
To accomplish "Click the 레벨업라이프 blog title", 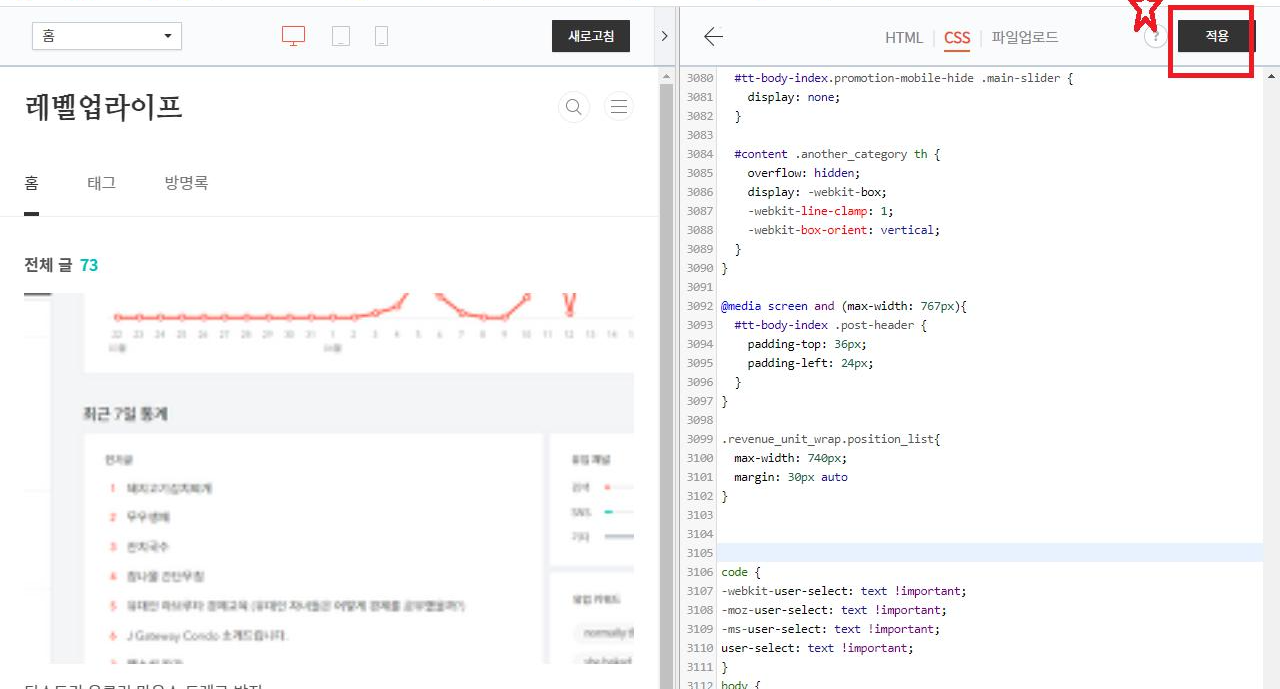I will pyautogui.click(x=104, y=107).
